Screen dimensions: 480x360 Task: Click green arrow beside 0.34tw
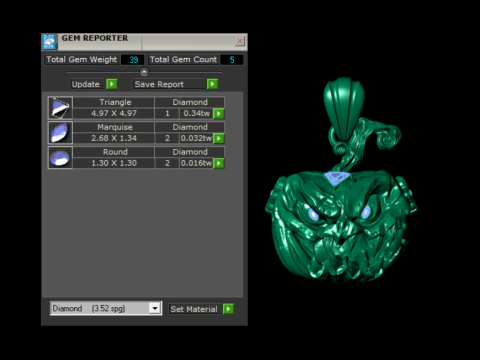pyautogui.click(x=219, y=113)
